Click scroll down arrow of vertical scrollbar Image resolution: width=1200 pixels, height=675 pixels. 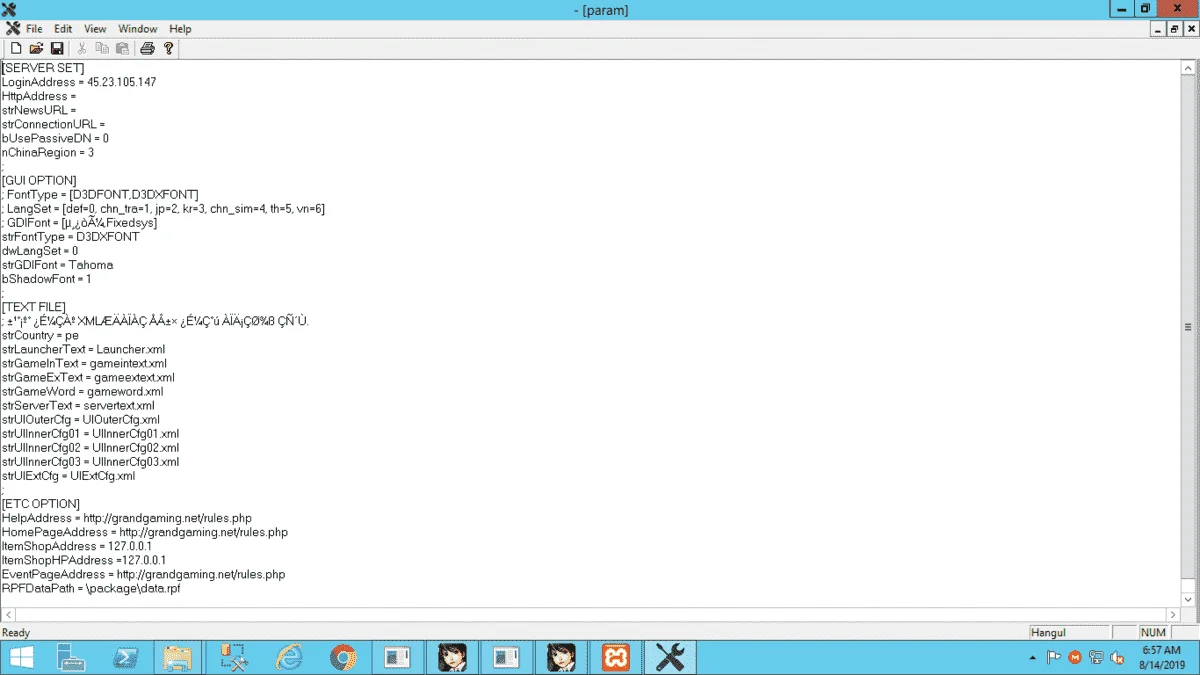(1188, 599)
